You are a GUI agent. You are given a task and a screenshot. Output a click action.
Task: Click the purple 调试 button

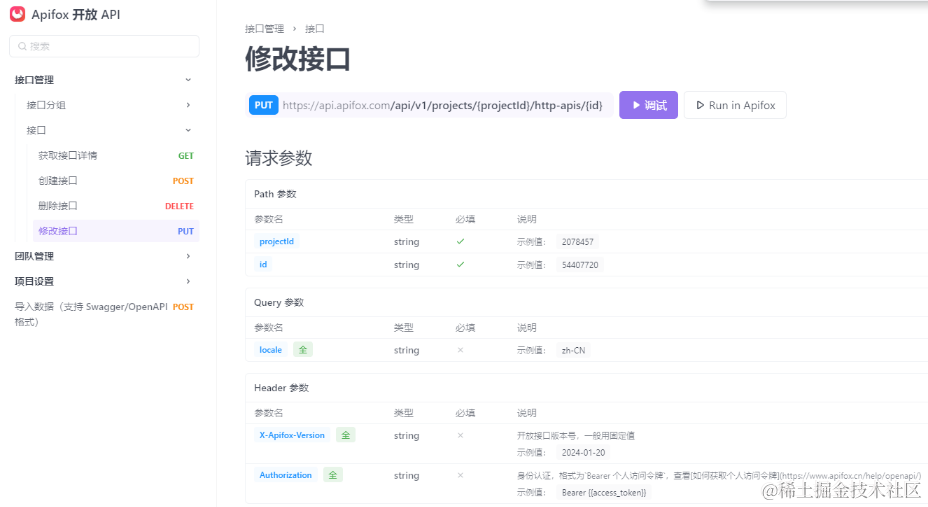pos(649,105)
